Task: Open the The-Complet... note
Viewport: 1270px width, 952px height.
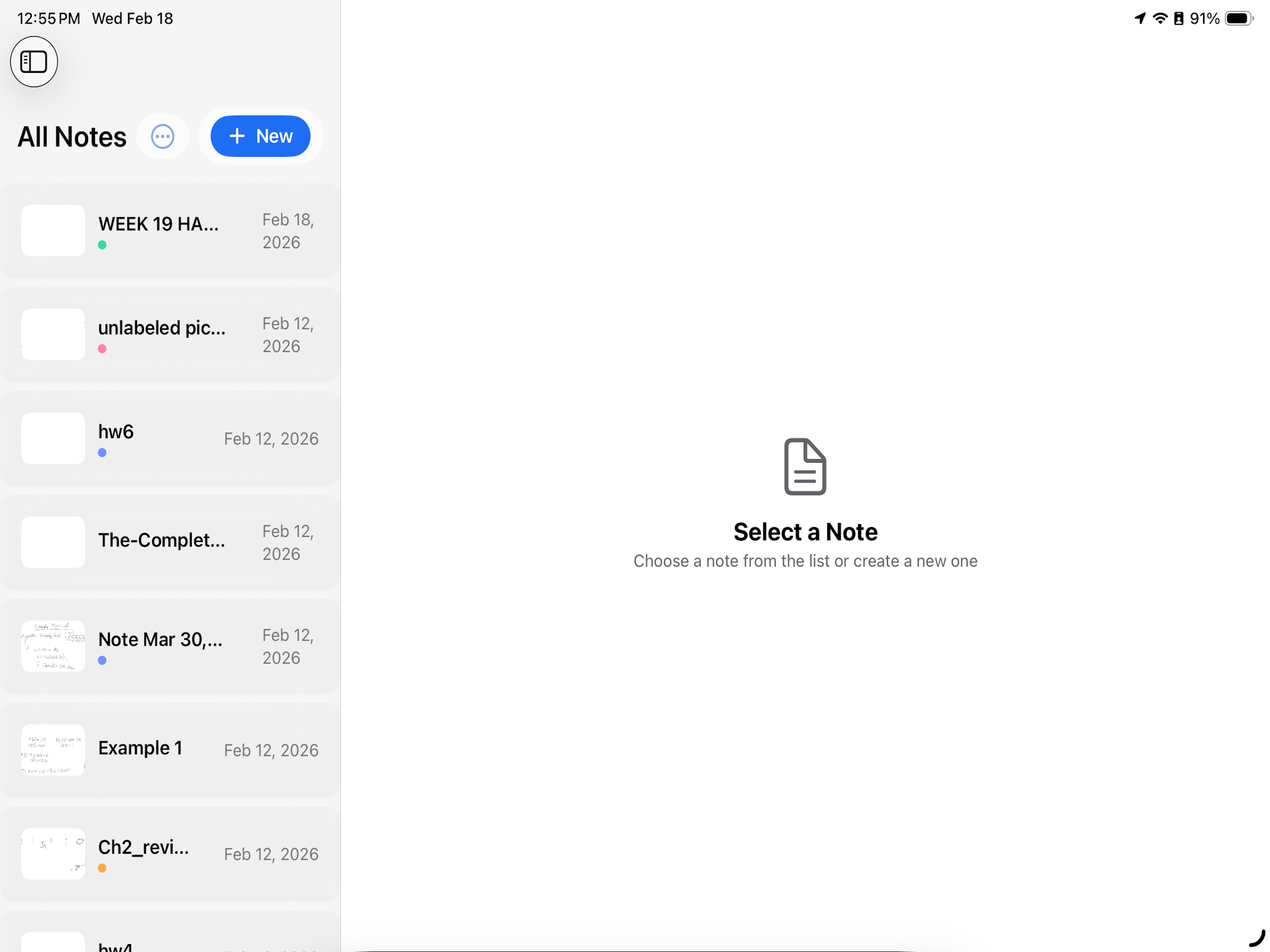Action: 170,542
